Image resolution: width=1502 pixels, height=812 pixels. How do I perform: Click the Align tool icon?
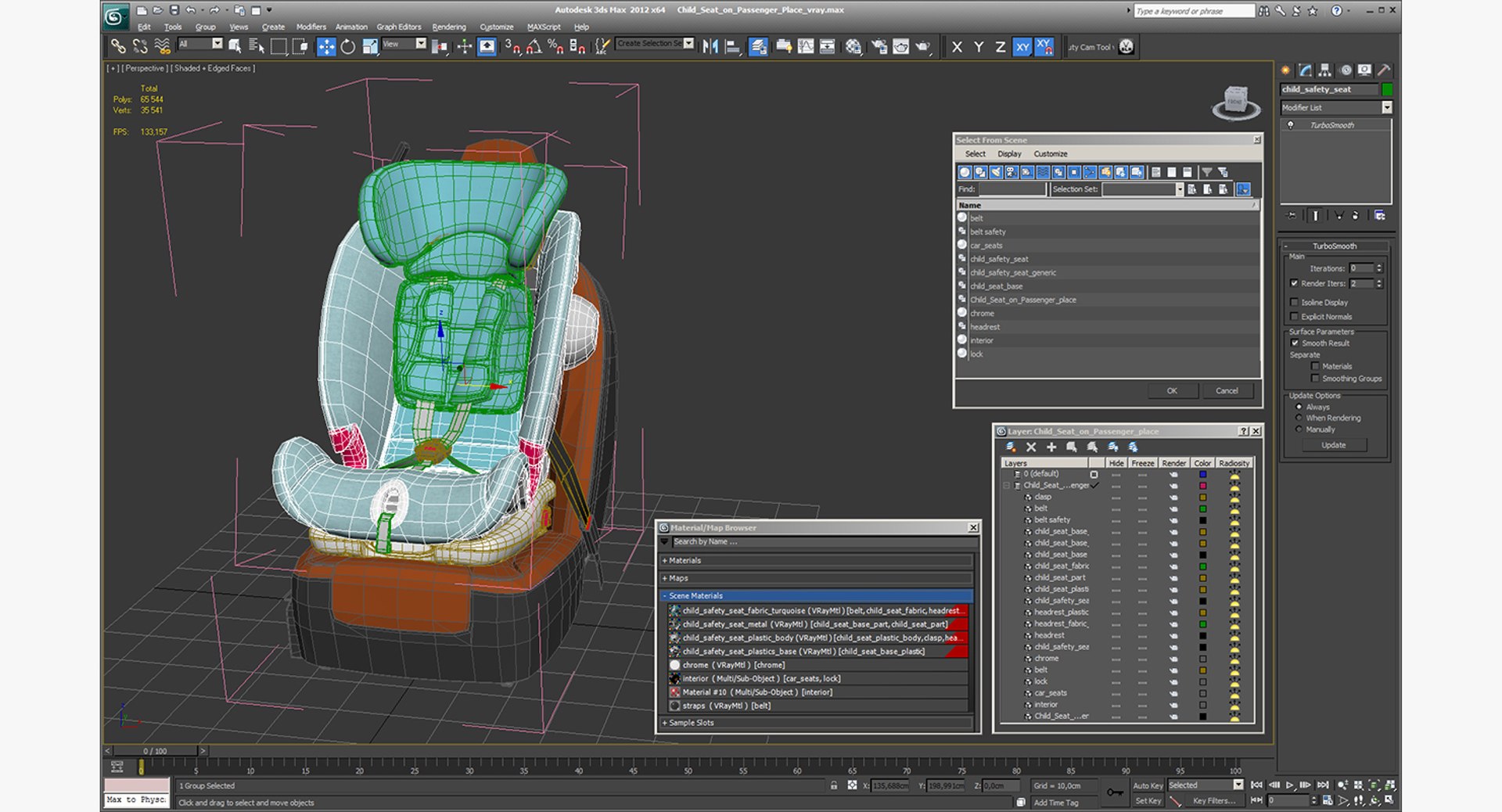(732, 47)
